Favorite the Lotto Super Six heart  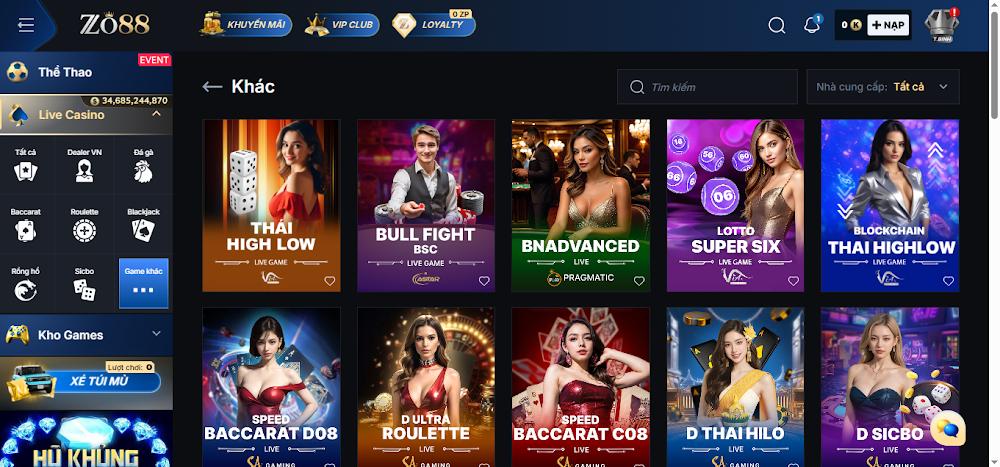793,281
